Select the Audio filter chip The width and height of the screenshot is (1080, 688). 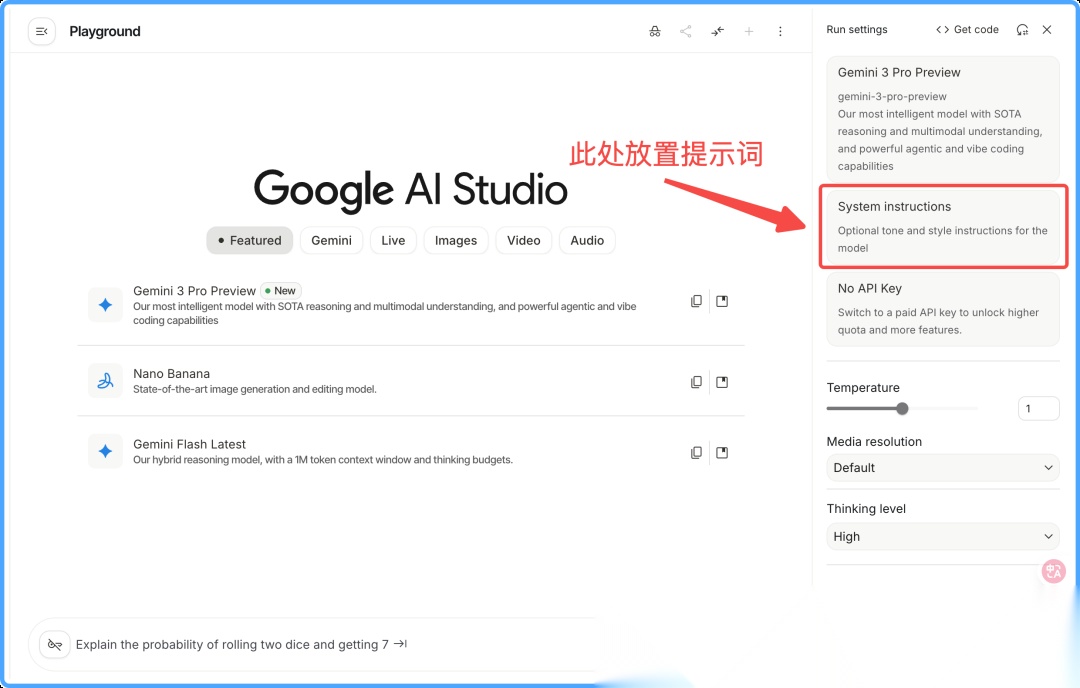[587, 240]
